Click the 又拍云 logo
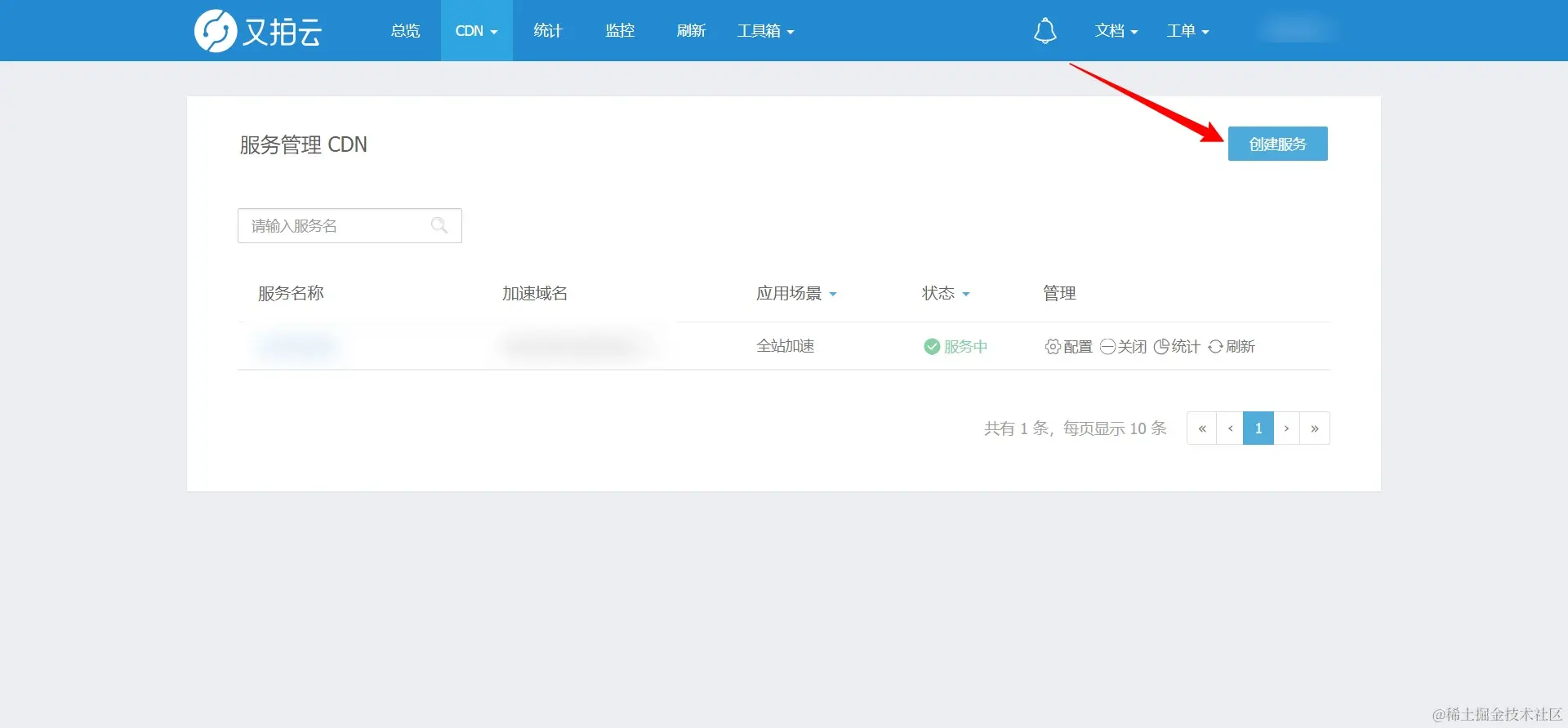1568x728 pixels. coord(258,31)
